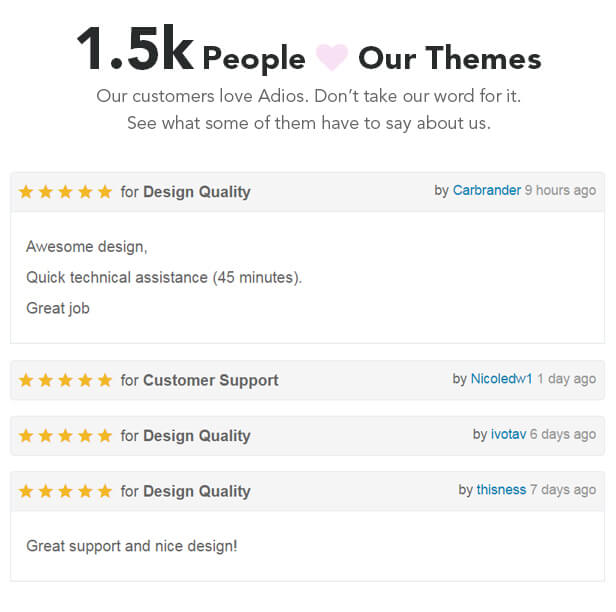616x612 pixels.
Task: Click the "Awesome design," review text
Action: tap(86, 247)
